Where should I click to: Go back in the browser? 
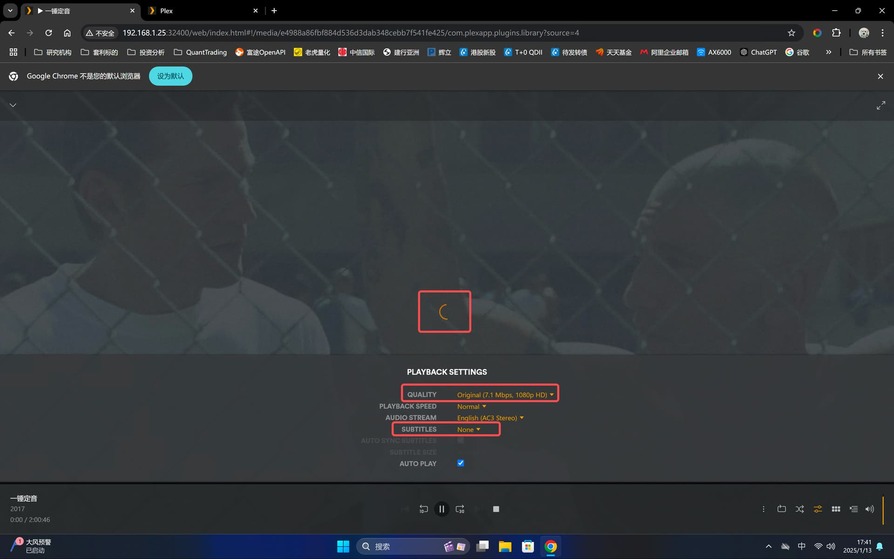(x=11, y=33)
